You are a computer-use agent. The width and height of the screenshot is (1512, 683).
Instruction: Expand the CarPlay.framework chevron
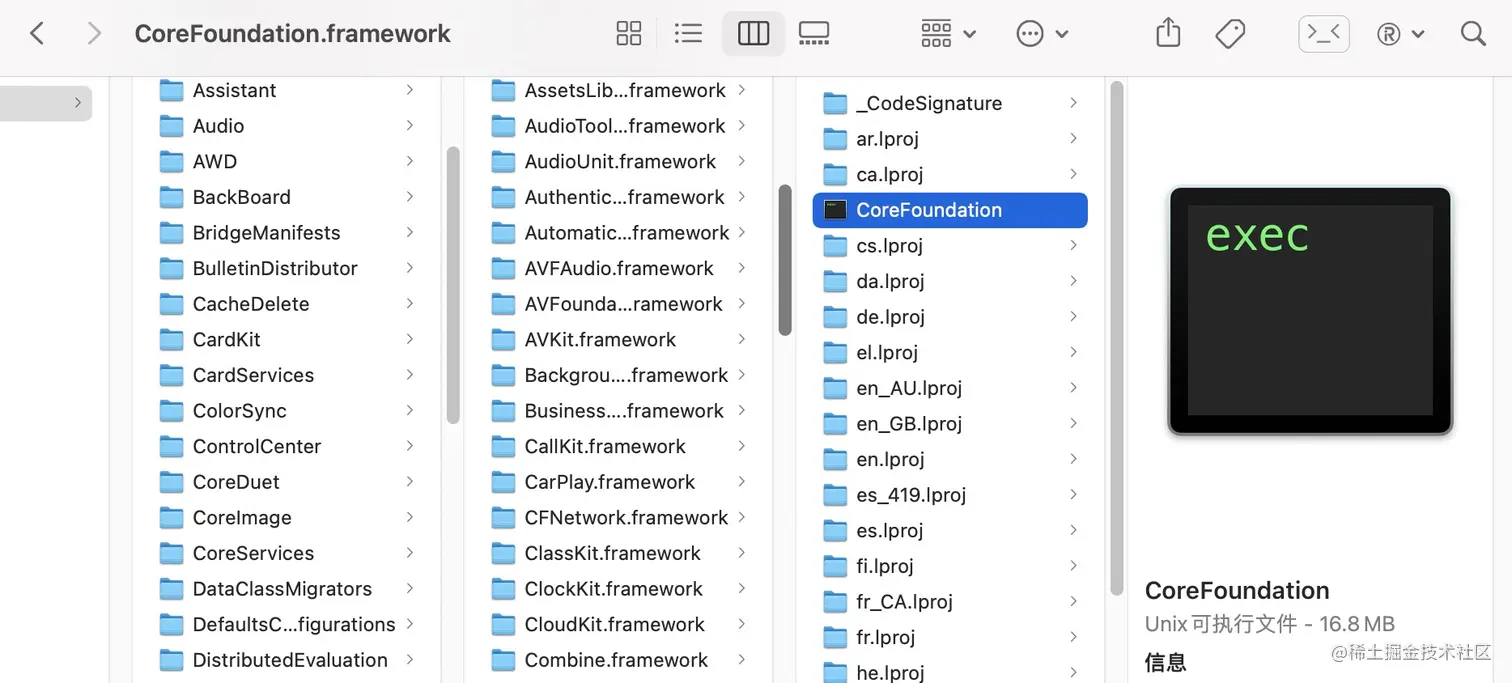[741, 482]
